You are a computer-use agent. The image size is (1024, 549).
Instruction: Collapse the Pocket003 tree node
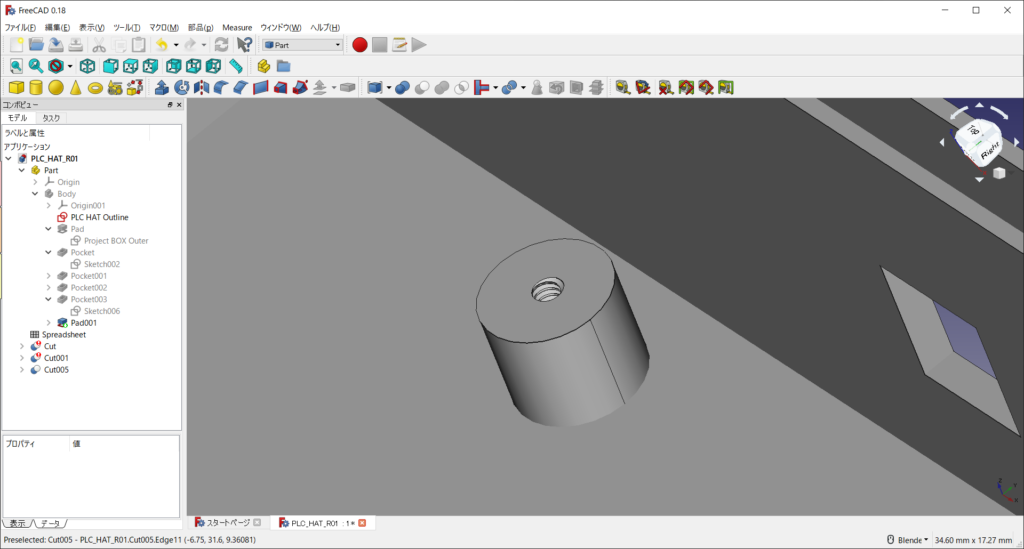point(48,299)
